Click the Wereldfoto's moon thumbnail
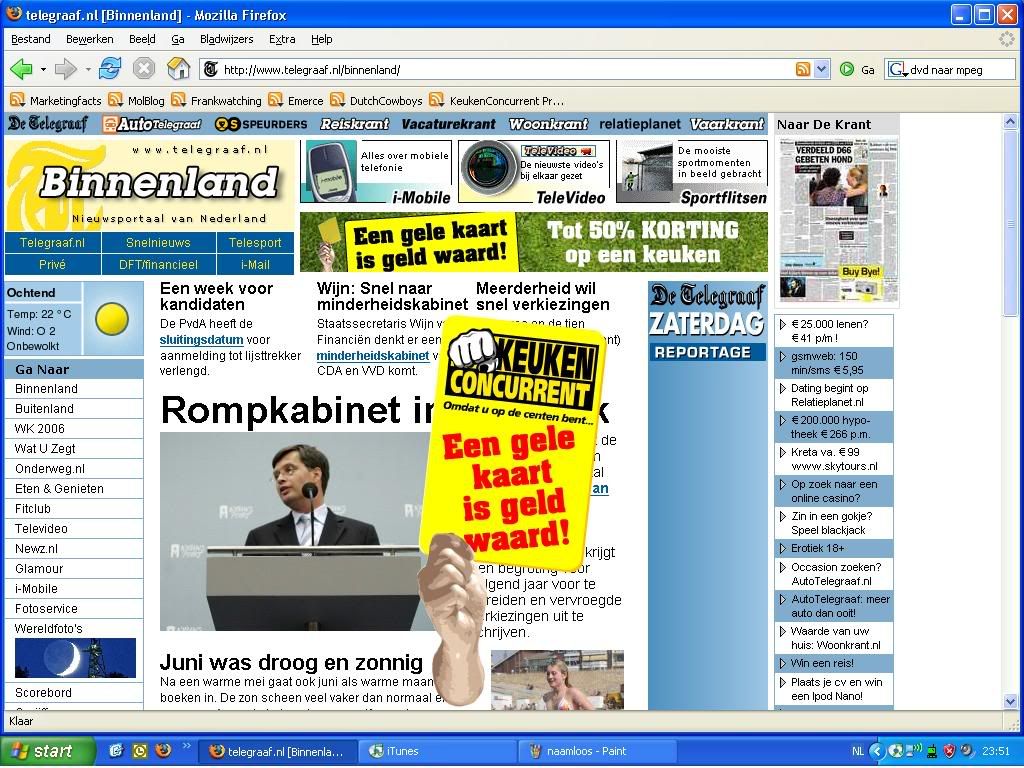 75,658
